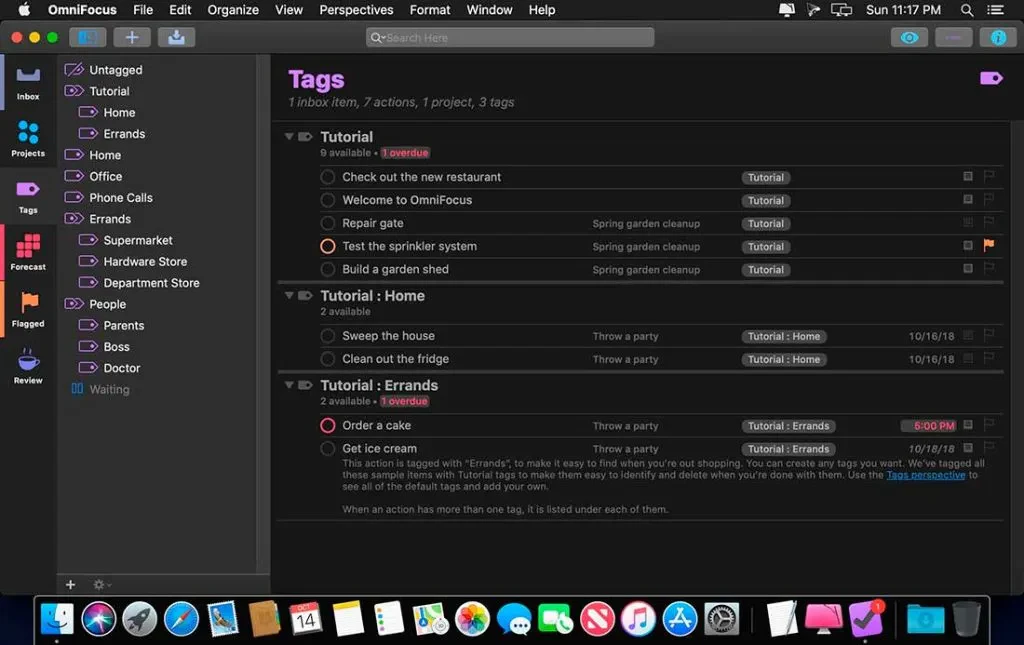Viewport: 1024px width, 645px height.
Task: Click the Tutorial : Errands tag on Order a cake
Action: click(788, 426)
